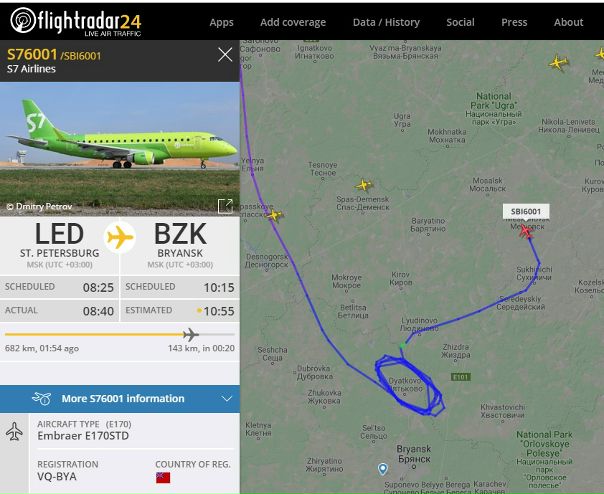
Task: Click the aircraft silhouette icon beside Aircraft Type
Action: tap(14, 431)
